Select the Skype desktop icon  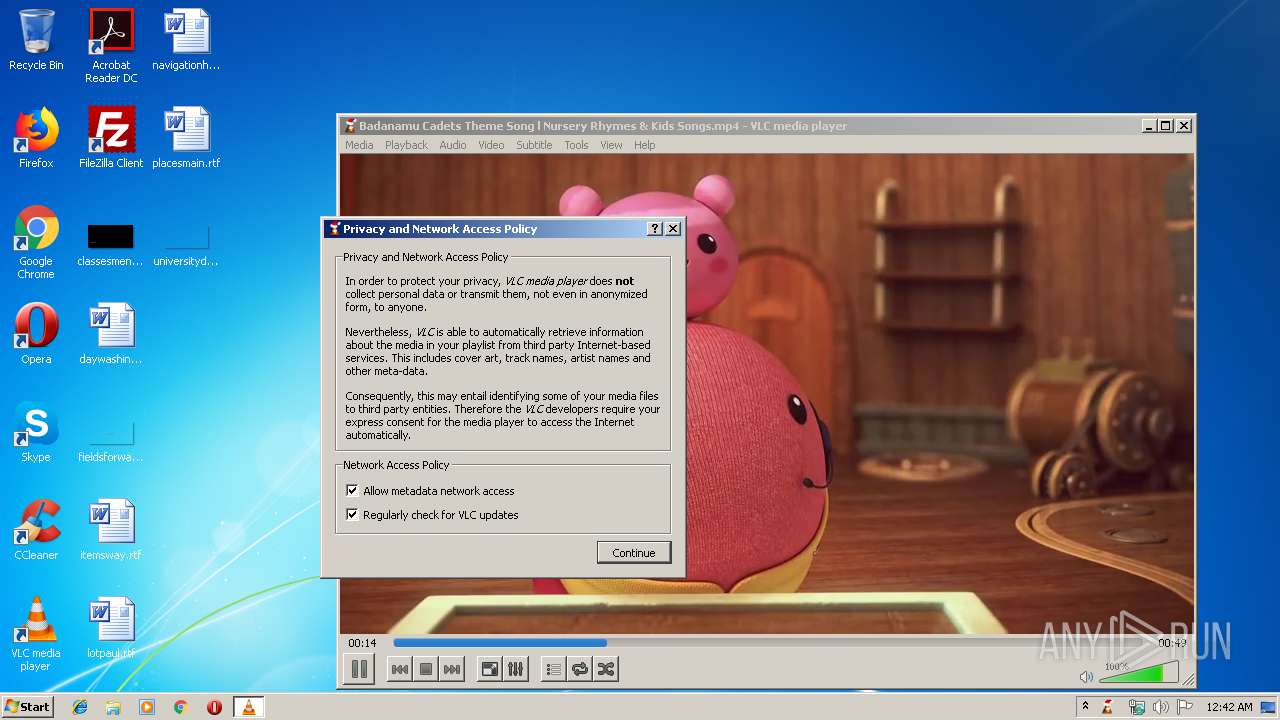(36, 432)
